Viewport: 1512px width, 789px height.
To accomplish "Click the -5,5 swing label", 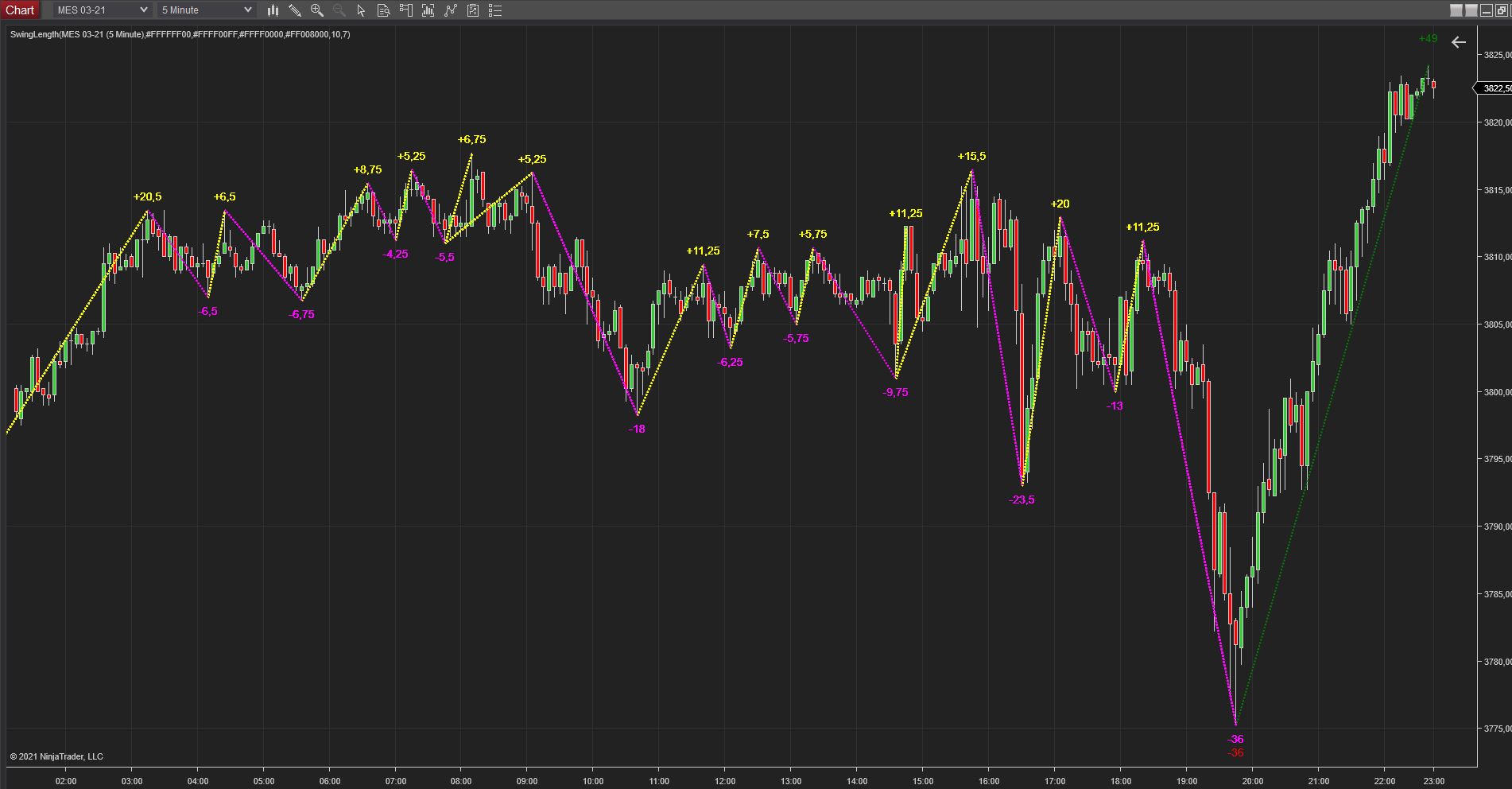I will point(445,257).
